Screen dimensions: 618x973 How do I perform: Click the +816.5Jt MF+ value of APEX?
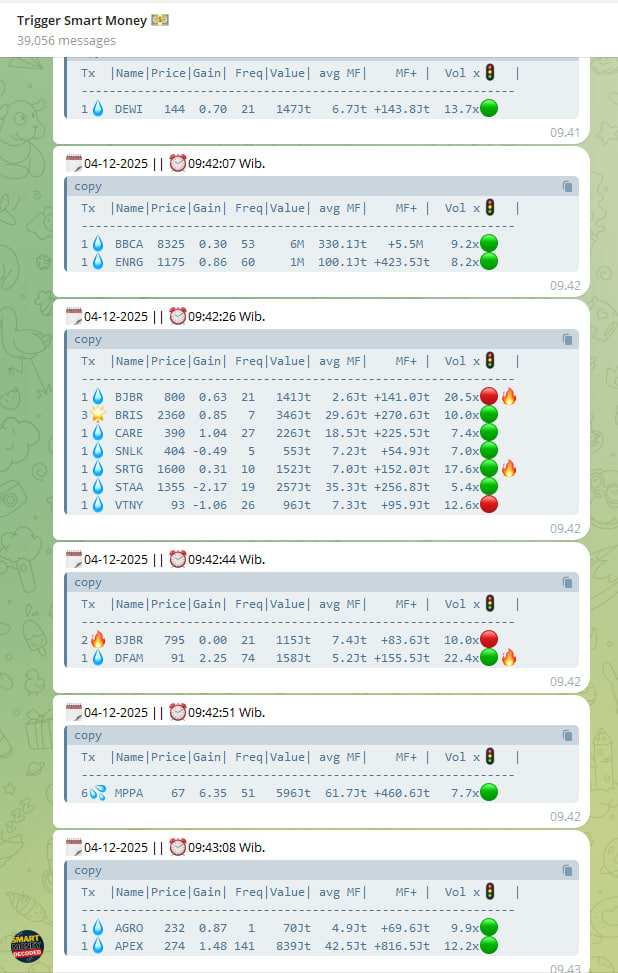click(401, 946)
